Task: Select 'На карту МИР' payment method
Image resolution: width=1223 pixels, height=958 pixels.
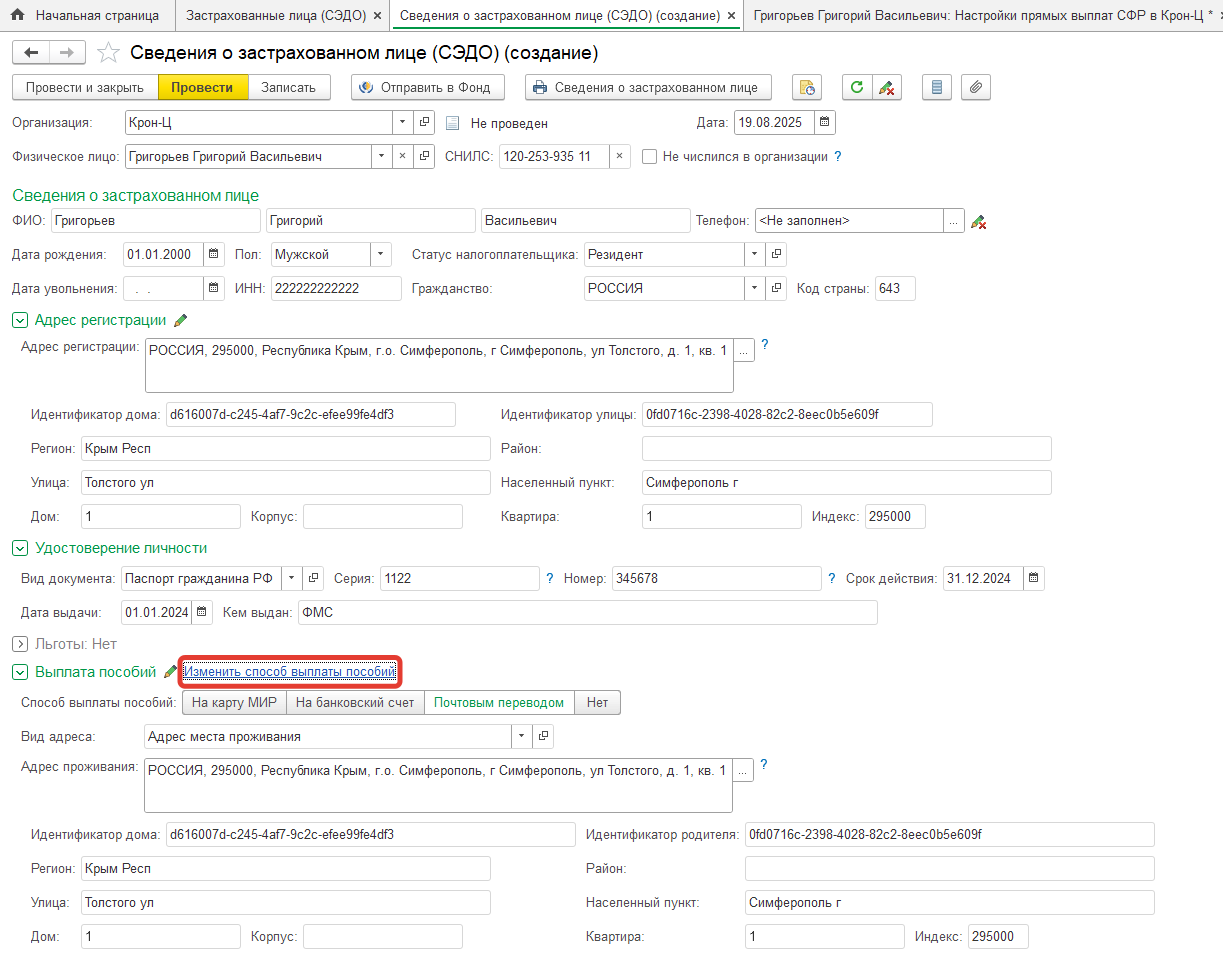Action: [234, 703]
